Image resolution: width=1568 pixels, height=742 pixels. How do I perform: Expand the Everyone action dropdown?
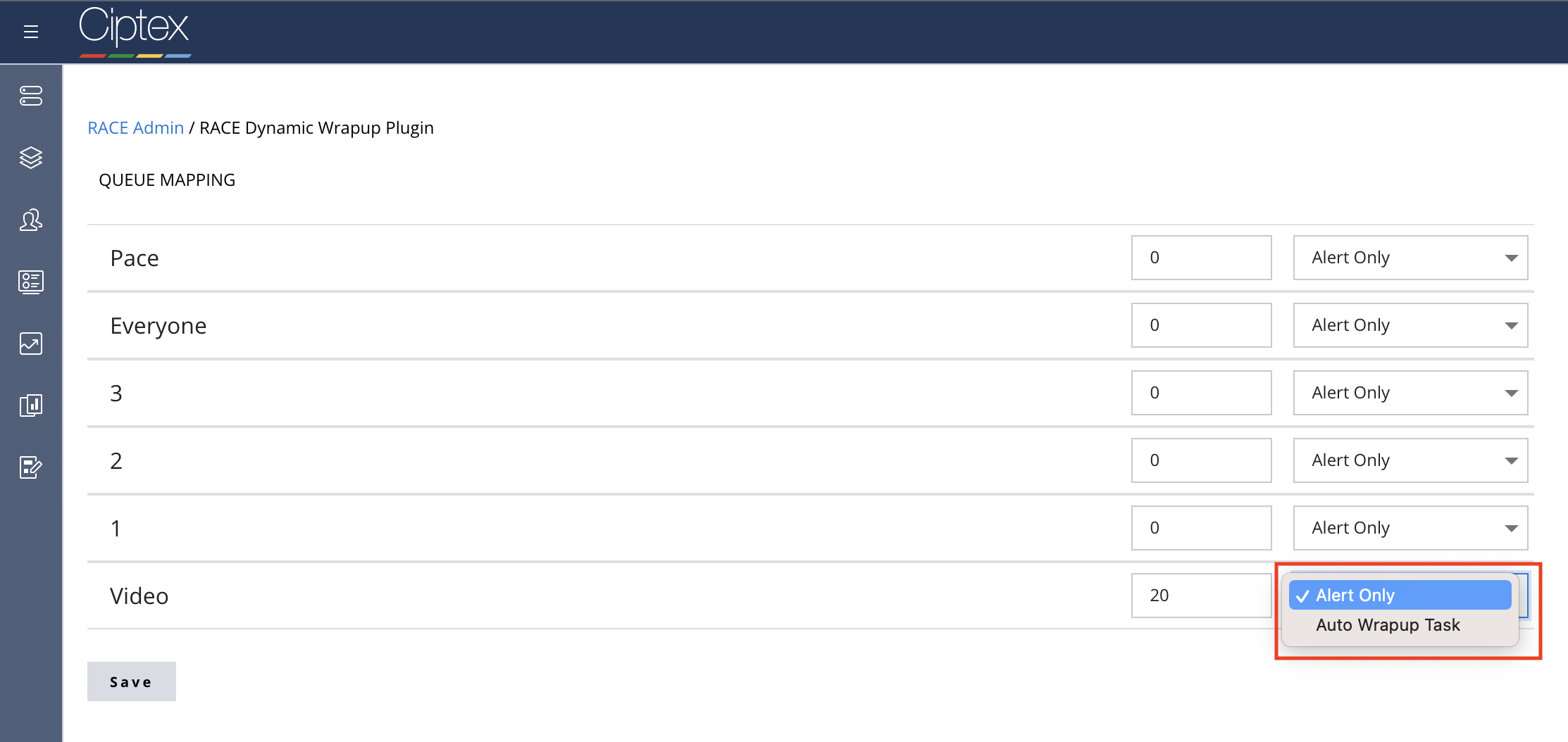coord(1410,325)
